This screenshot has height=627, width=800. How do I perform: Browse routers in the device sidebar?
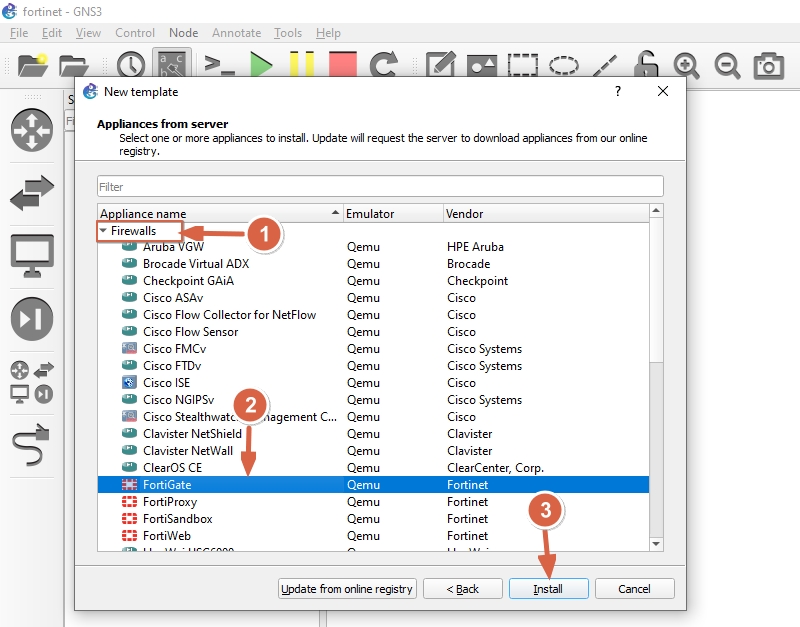click(x=31, y=130)
